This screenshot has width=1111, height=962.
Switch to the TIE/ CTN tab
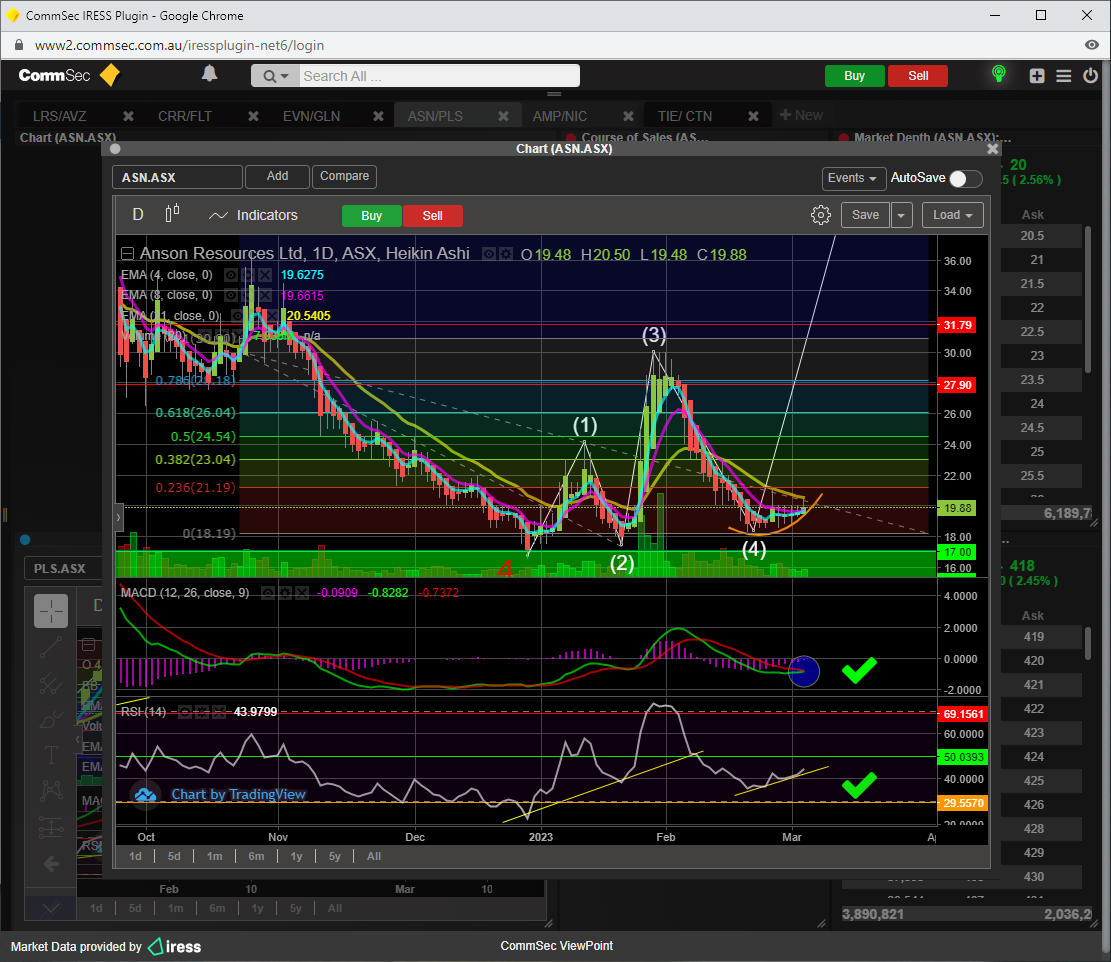point(685,116)
